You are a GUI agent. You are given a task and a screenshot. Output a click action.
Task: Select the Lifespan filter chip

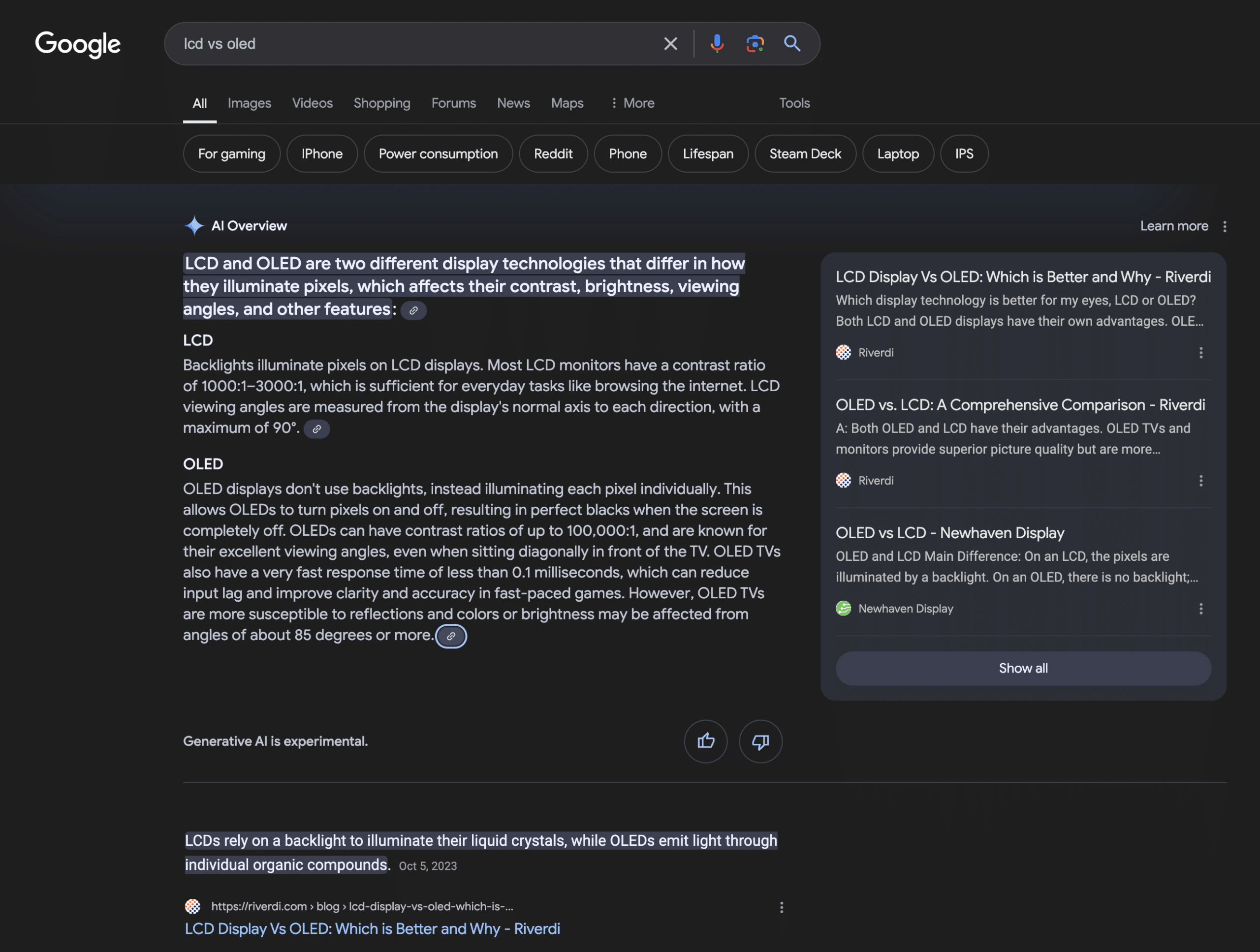[708, 154]
